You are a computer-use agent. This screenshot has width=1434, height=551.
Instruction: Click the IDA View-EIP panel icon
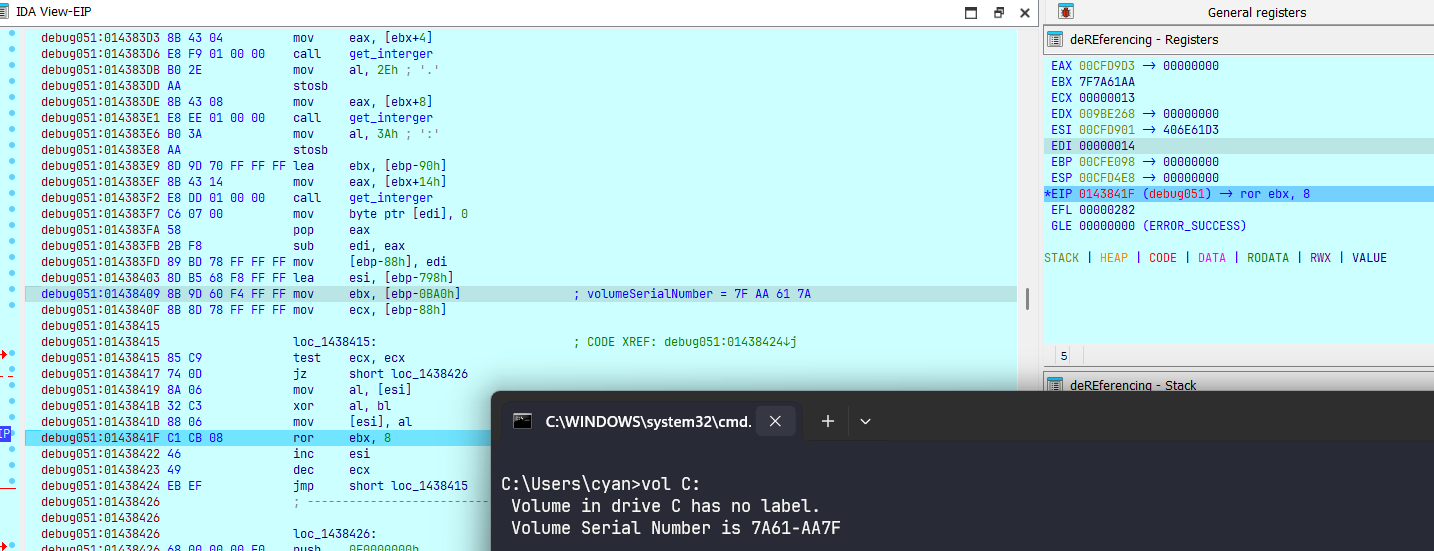(x=8, y=12)
